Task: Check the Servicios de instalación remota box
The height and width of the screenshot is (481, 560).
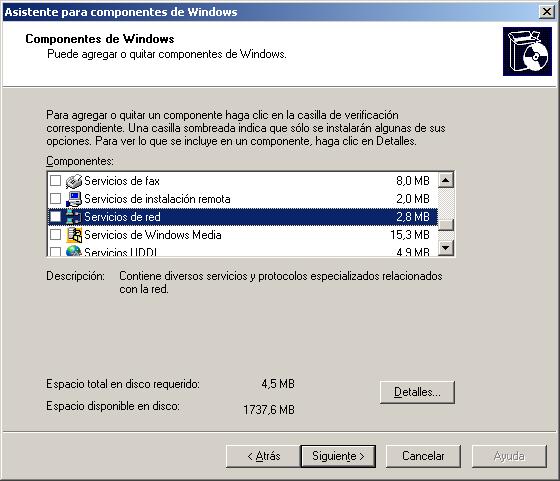Action: (55, 199)
